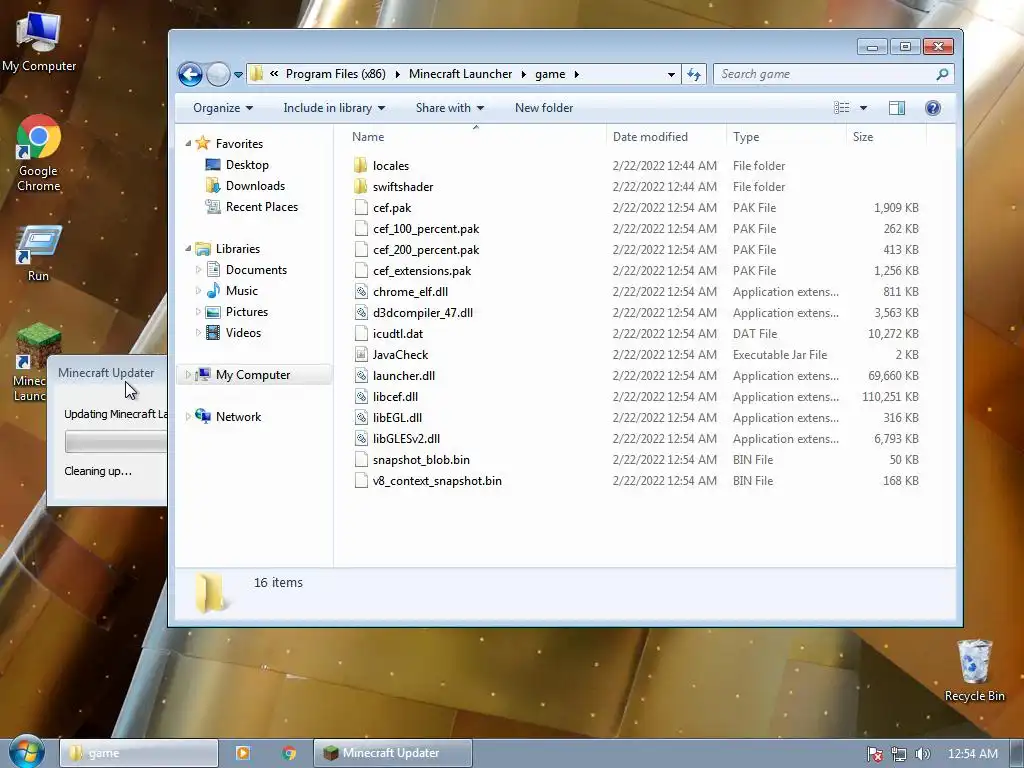
Task: Select the swiftshader folder icon
Action: click(360, 186)
